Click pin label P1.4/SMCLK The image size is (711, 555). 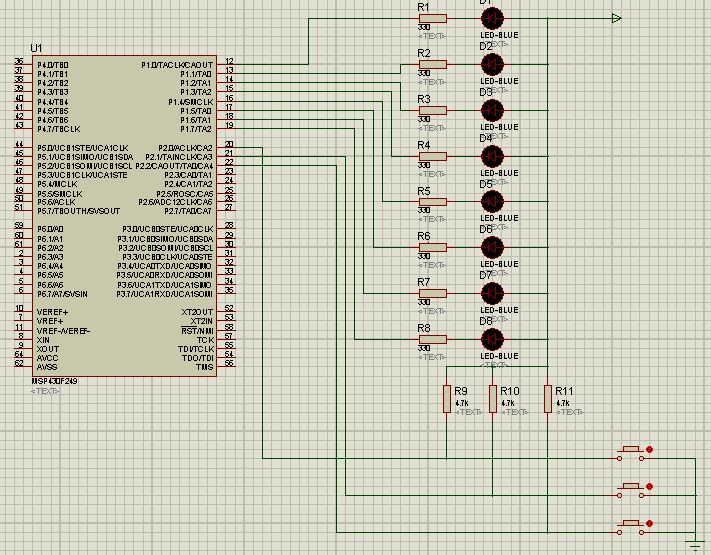[x=190, y=102]
